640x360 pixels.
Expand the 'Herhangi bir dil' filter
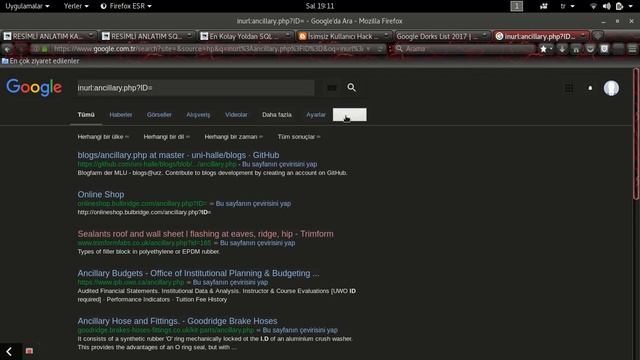tap(167, 137)
